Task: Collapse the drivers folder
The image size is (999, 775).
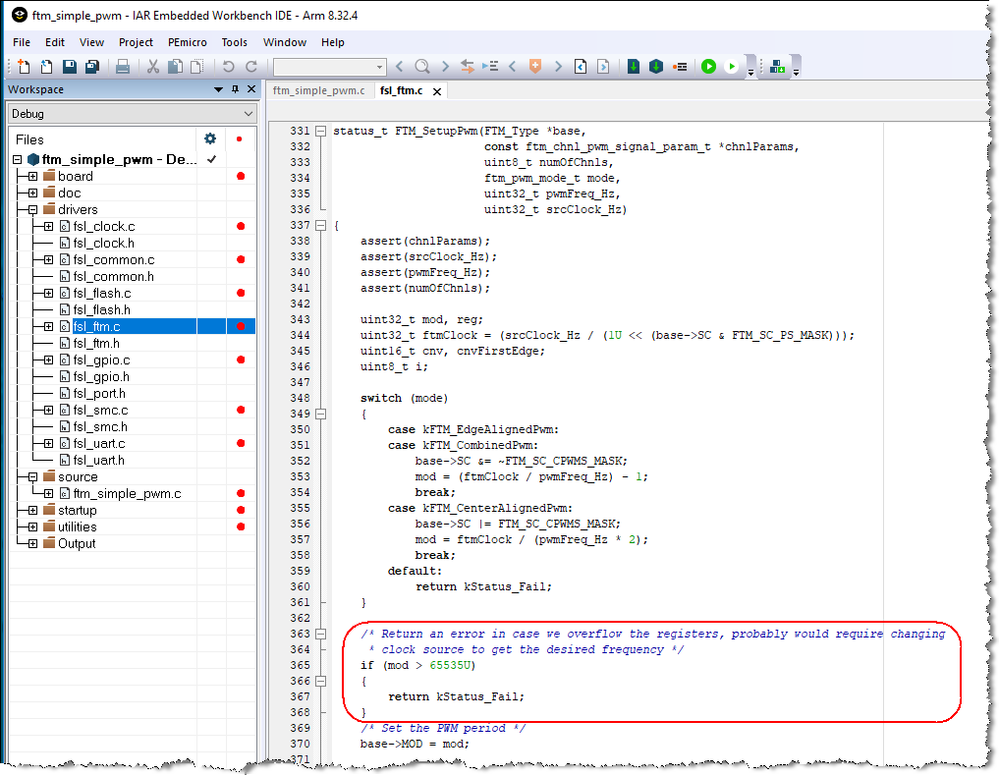Action: click(32, 210)
